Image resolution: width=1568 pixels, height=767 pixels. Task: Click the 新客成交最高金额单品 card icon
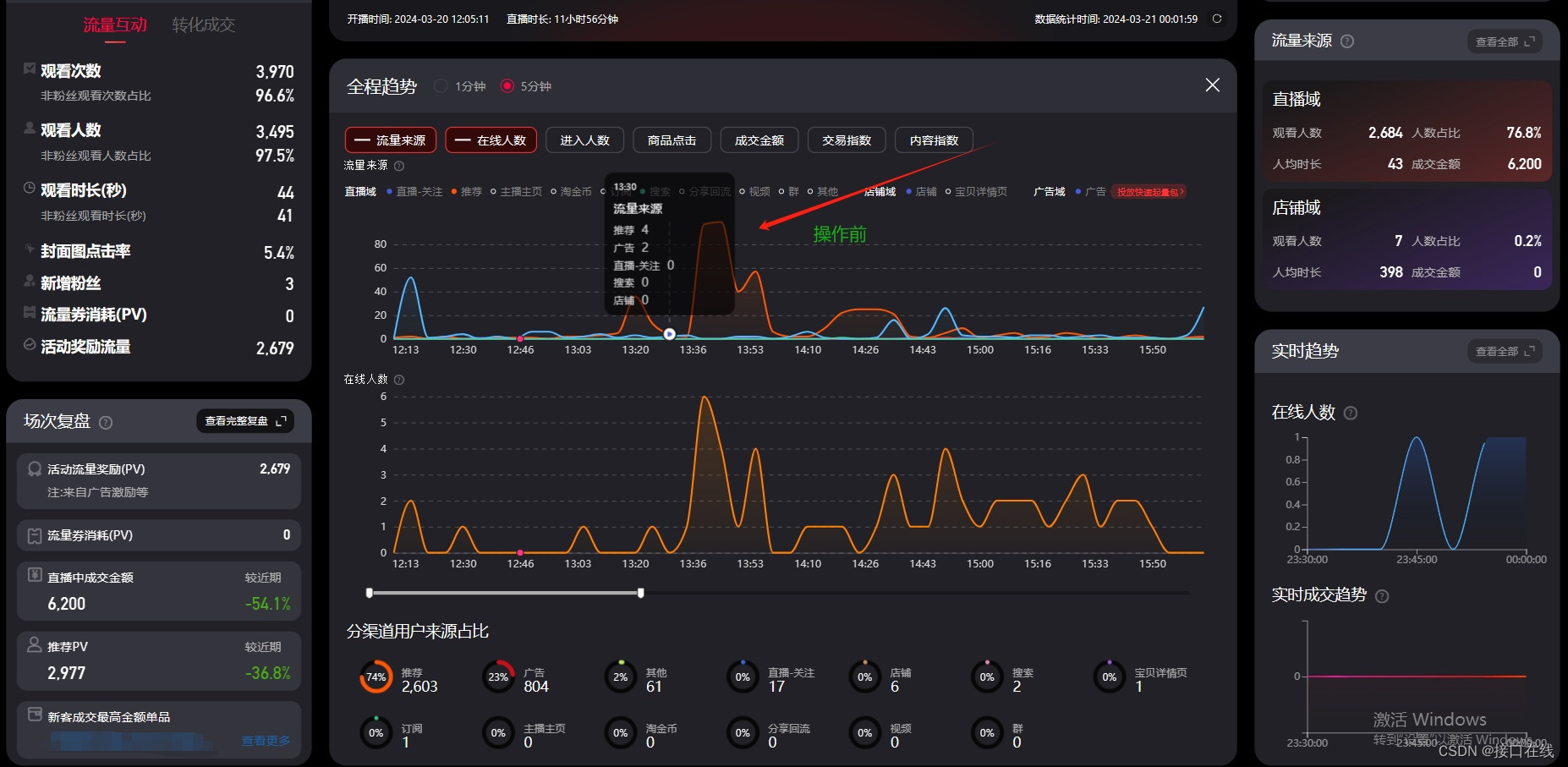coord(35,715)
